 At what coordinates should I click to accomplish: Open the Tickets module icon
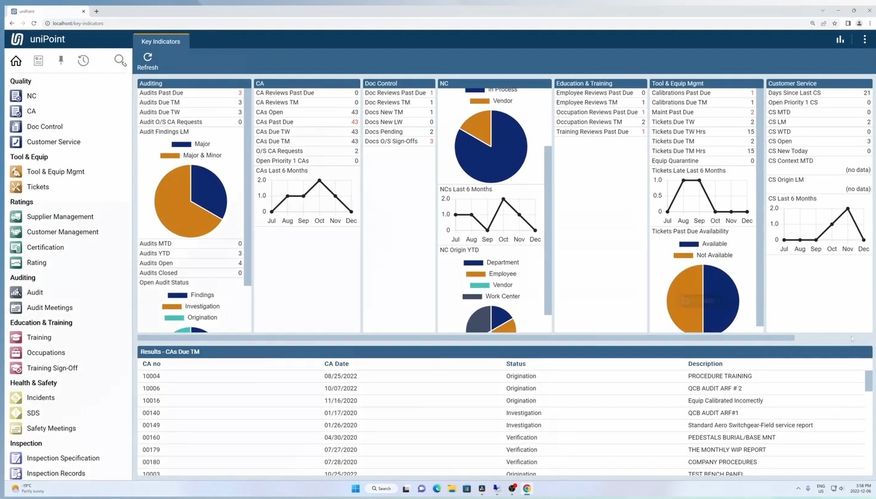pyautogui.click(x=16, y=187)
